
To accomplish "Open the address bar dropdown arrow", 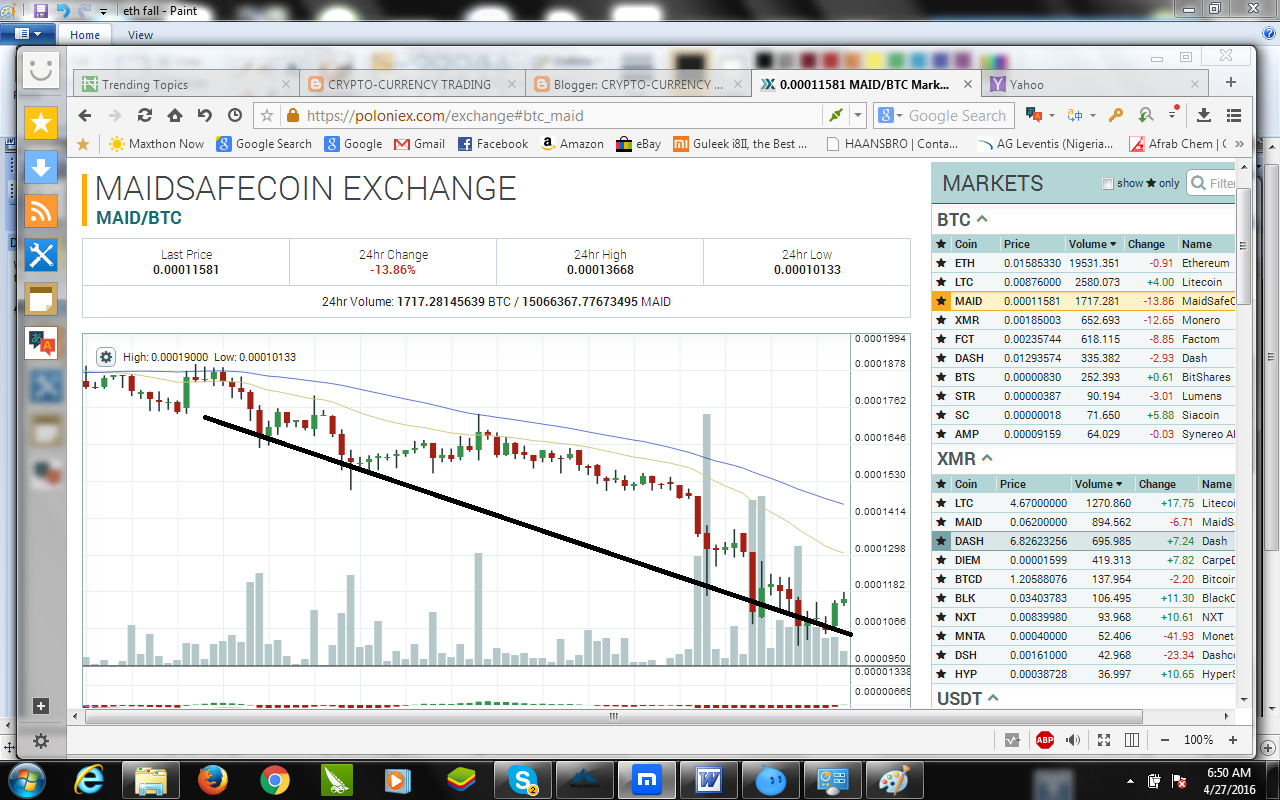I will coord(858,116).
